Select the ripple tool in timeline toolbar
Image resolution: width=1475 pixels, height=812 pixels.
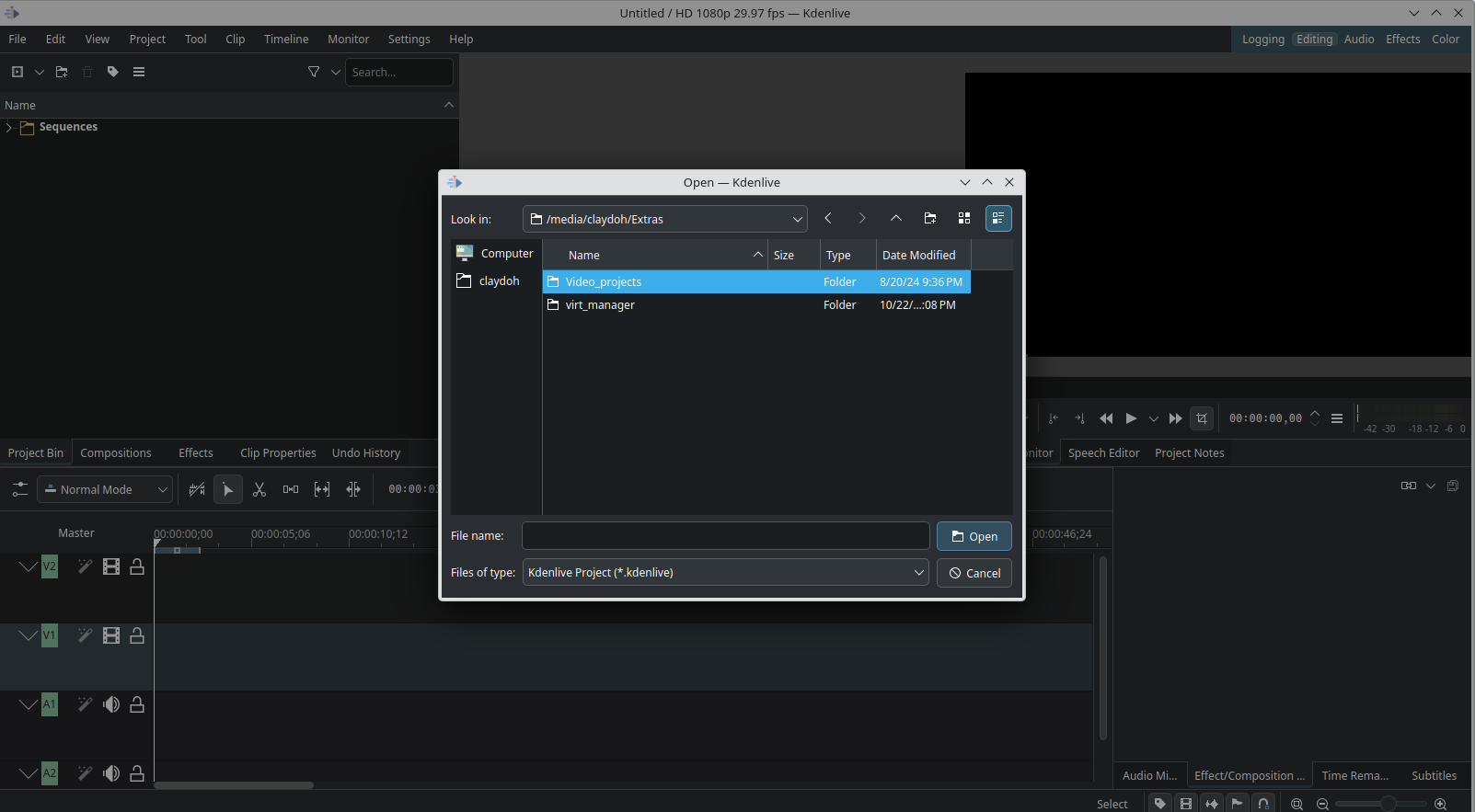353,489
